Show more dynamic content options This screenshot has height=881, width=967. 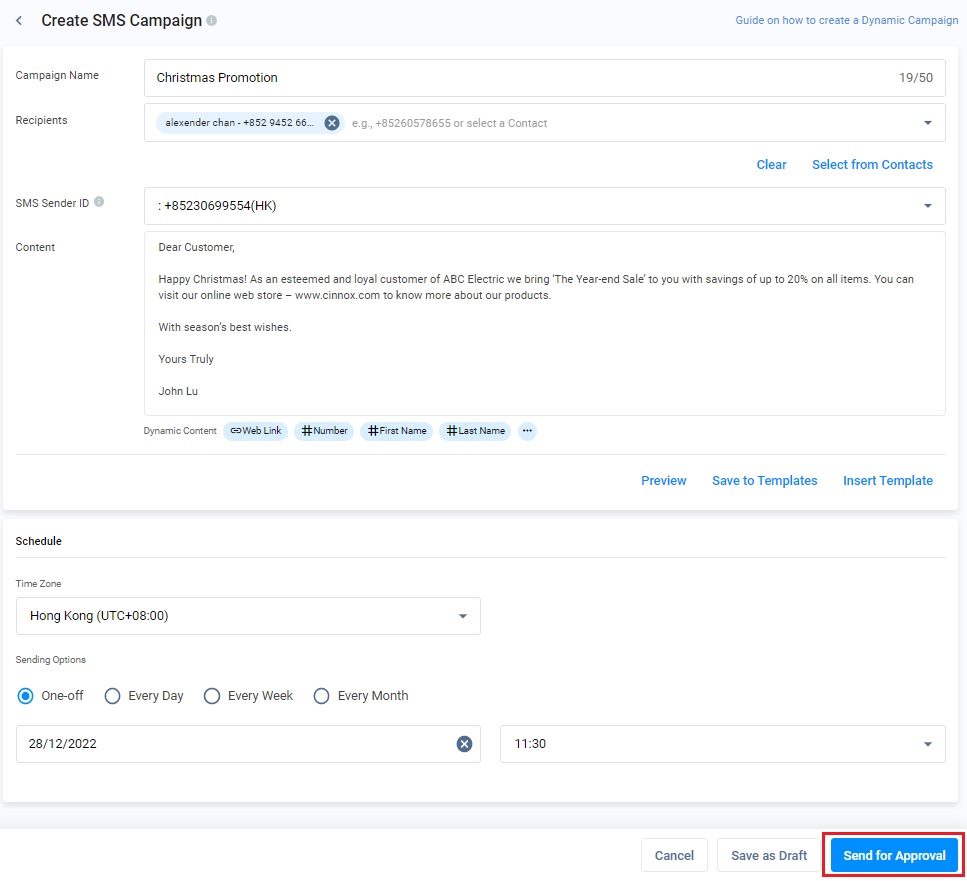[x=527, y=431]
